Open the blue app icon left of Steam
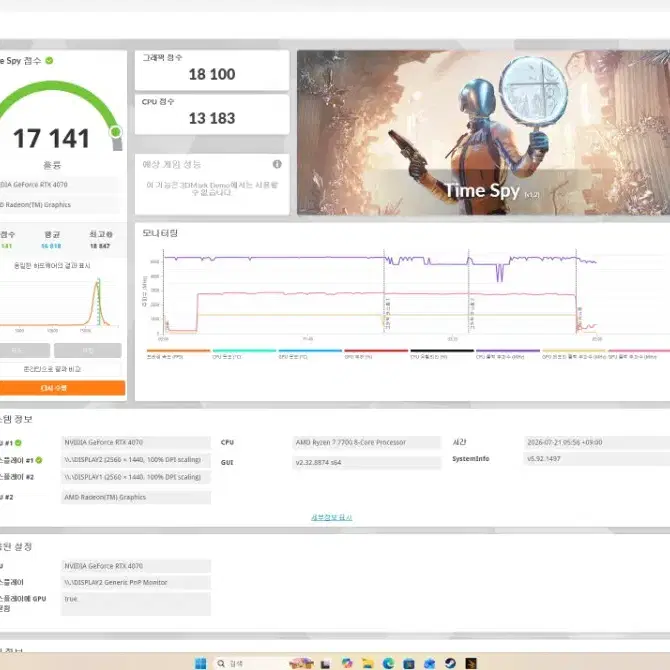670x670 pixels. click(x=429, y=663)
